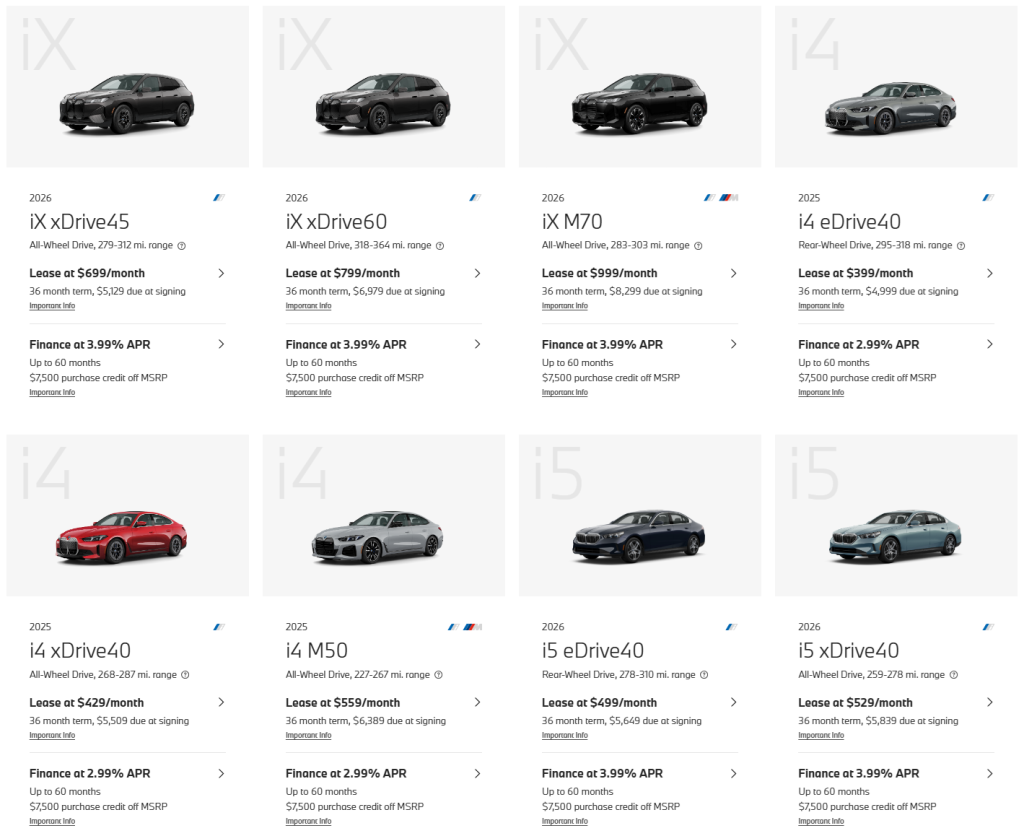Image resolution: width=1024 pixels, height=836 pixels.
Task: Click the range info icon for iX xDrive60
Action: click(440, 246)
